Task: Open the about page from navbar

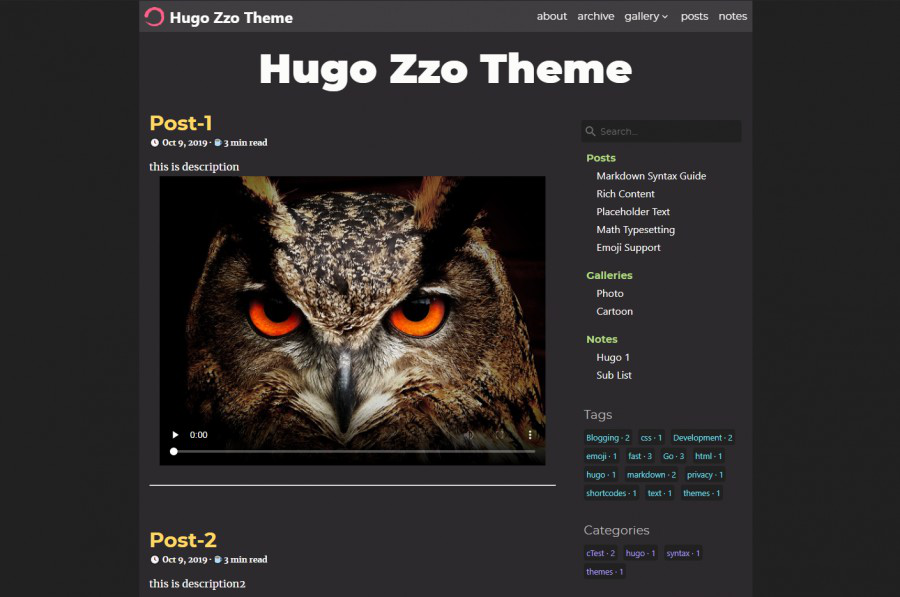Action: point(551,16)
